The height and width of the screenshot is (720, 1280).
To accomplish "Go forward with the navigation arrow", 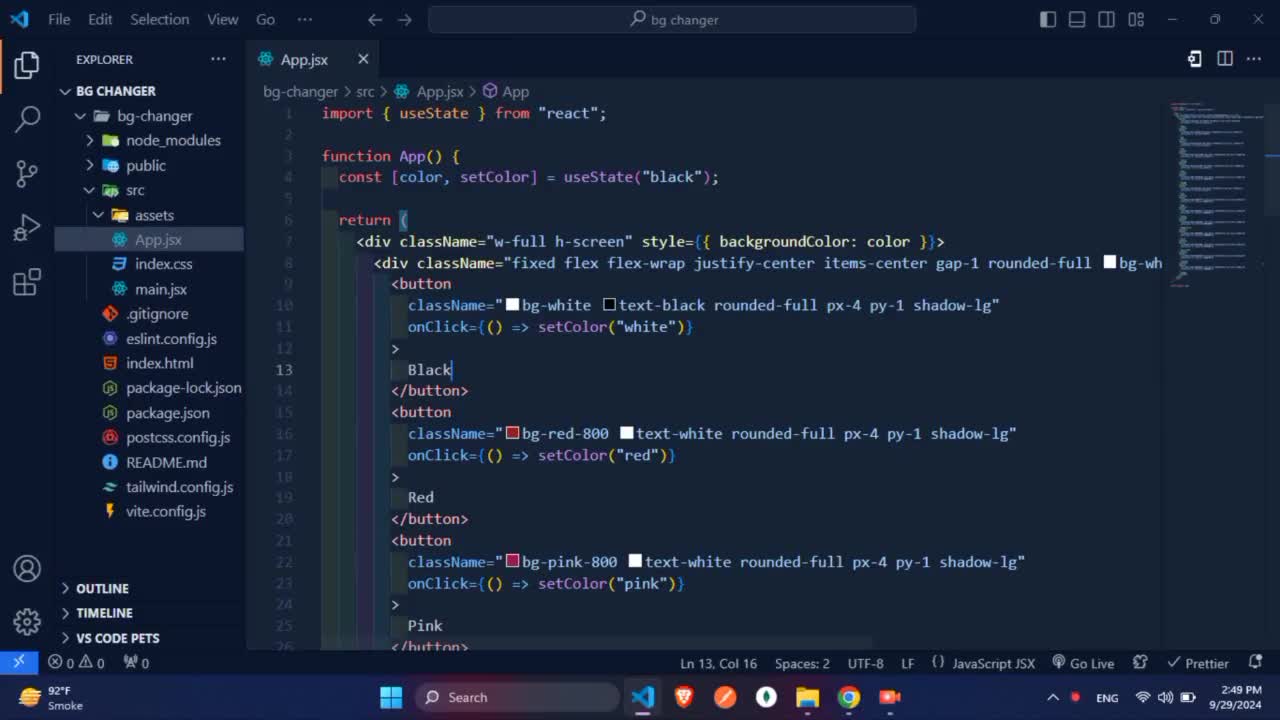I will [x=404, y=19].
